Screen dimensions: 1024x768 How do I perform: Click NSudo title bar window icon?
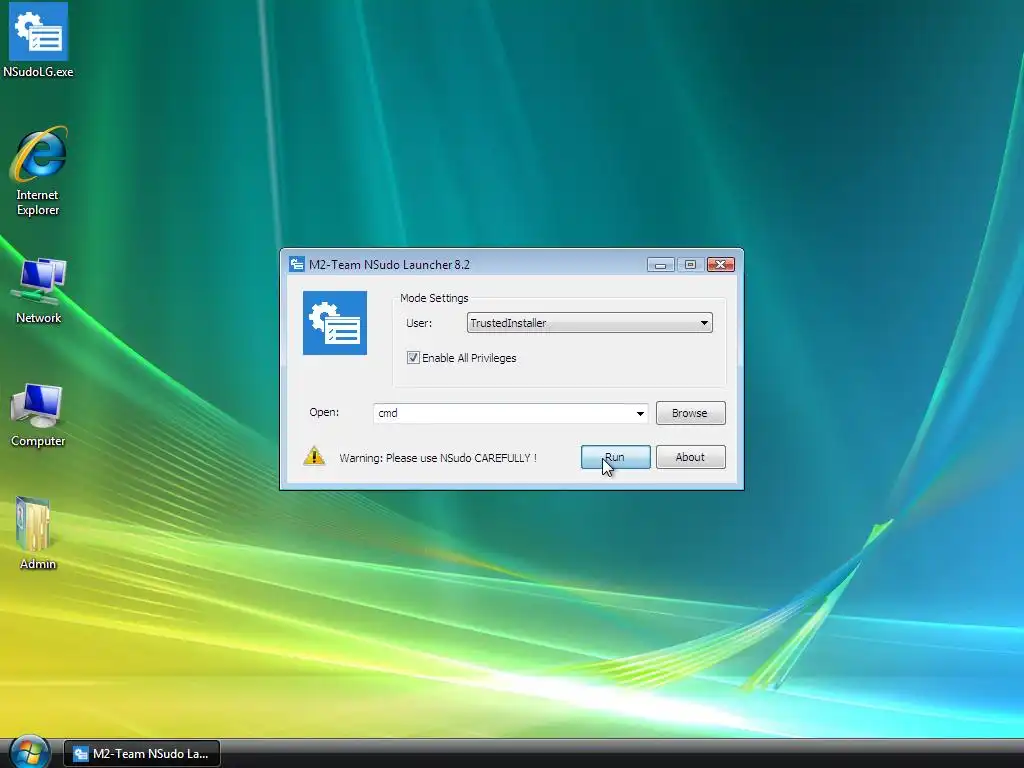(x=296, y=264)
